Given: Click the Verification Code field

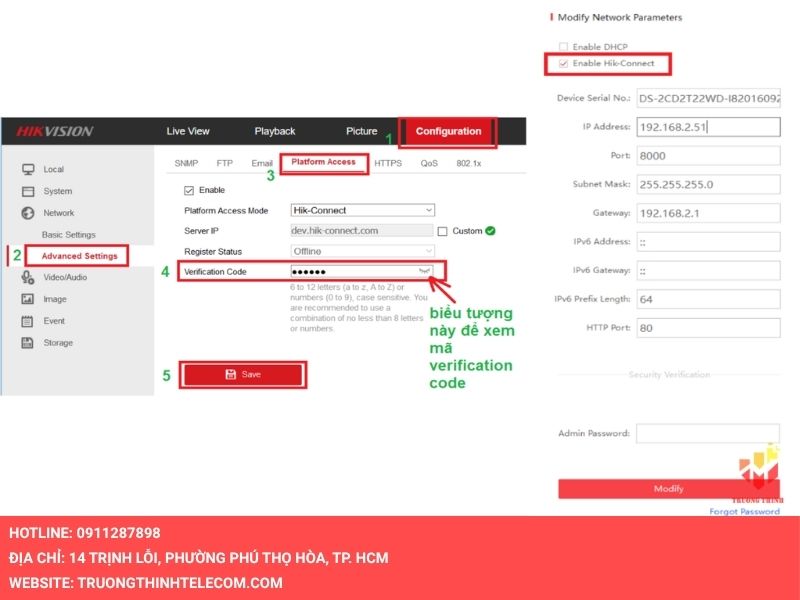Looking at the screenshot, I should point(362,271).
